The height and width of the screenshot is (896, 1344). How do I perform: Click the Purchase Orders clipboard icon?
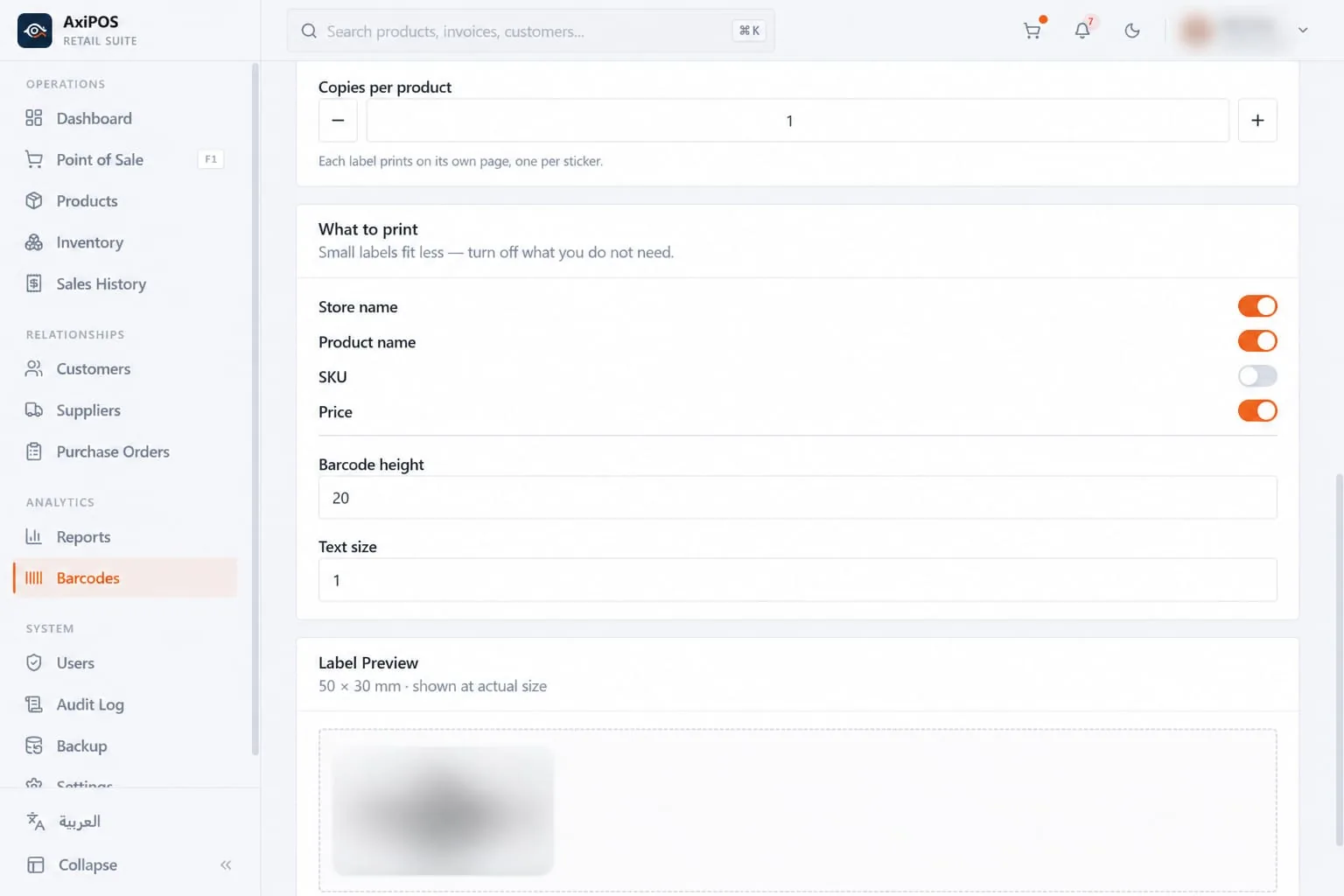(x=34, y=451)
